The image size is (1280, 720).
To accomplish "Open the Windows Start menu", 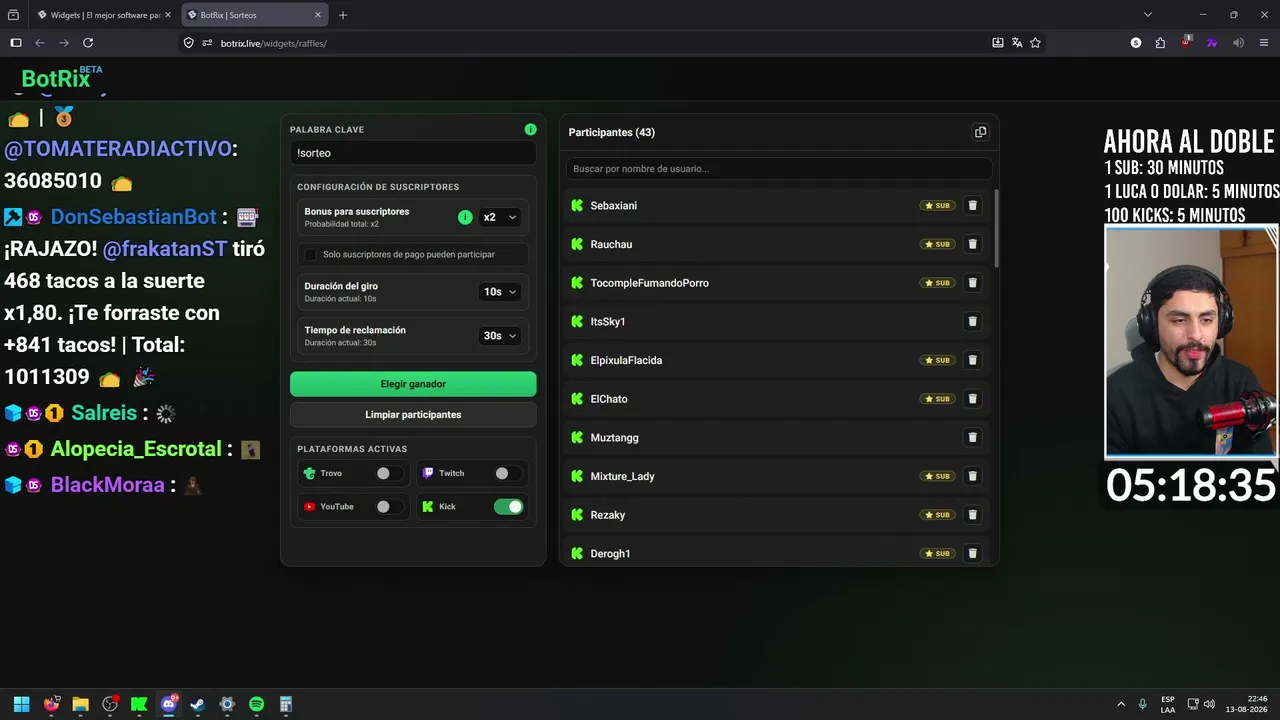I will pos(21,704).
